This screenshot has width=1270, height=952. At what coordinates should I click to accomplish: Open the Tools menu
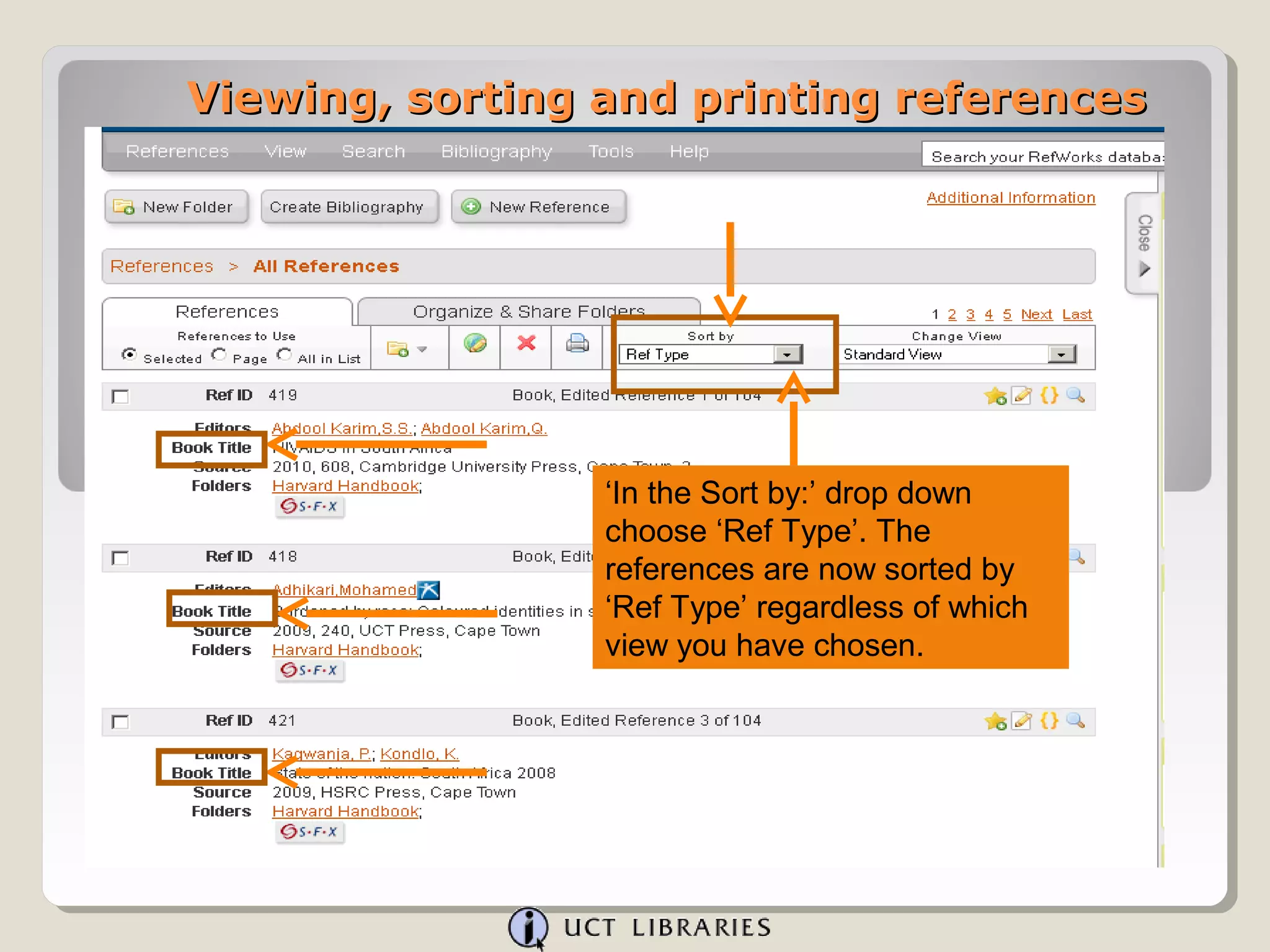(611, 151)
